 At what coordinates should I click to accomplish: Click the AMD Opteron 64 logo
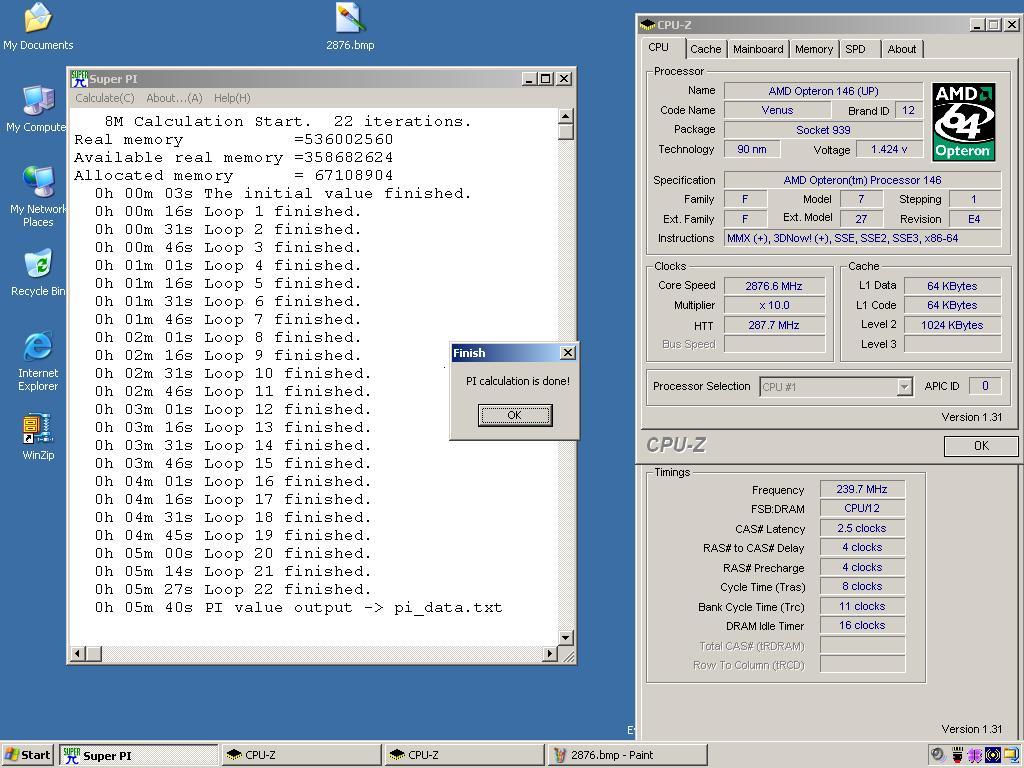(x=962, y=121)
